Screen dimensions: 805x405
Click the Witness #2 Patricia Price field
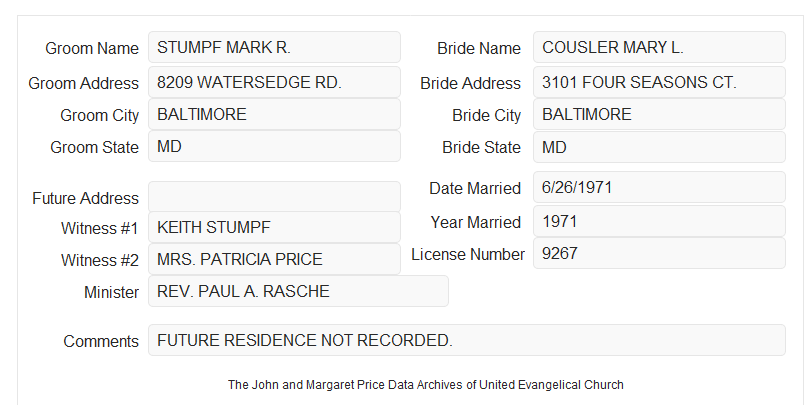click(274, 259)
